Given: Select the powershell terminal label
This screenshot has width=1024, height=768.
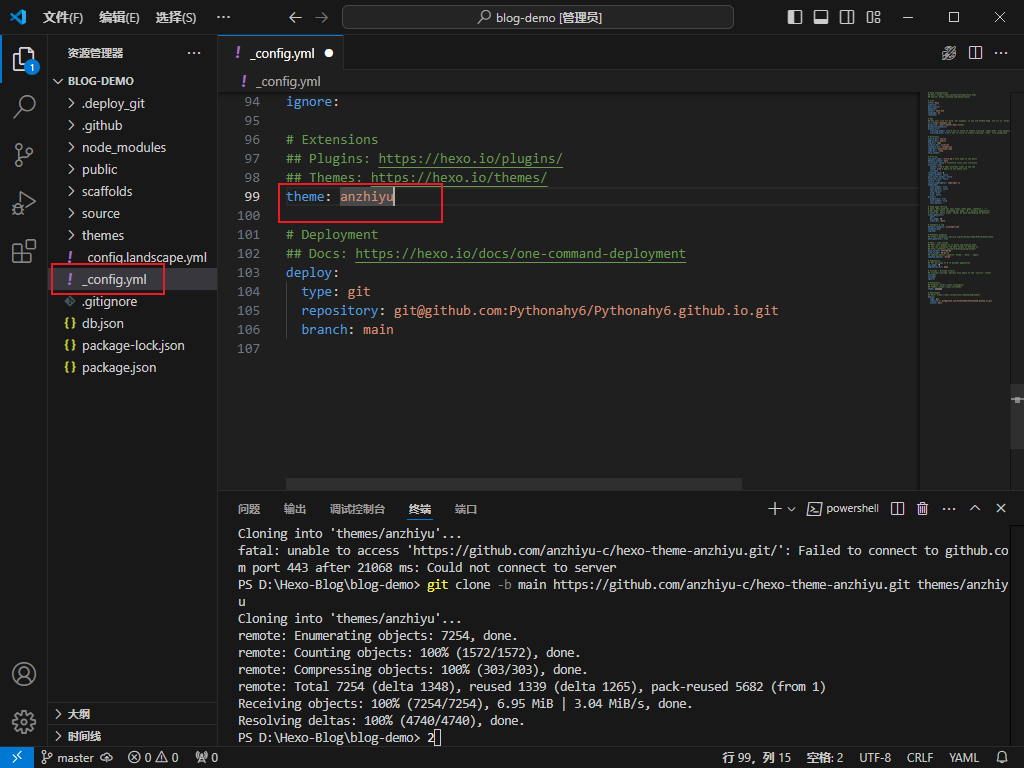Looking at the screenshot, I should 843,509.
